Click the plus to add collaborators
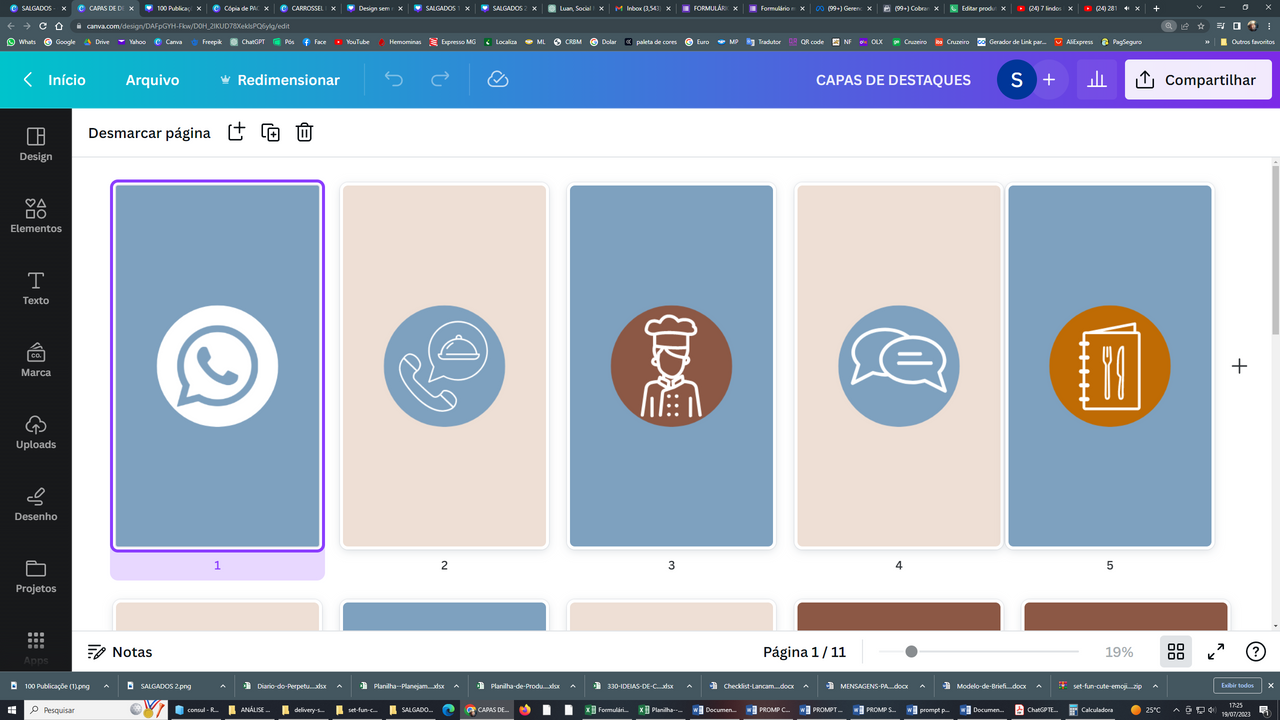 pos(1049,80)
